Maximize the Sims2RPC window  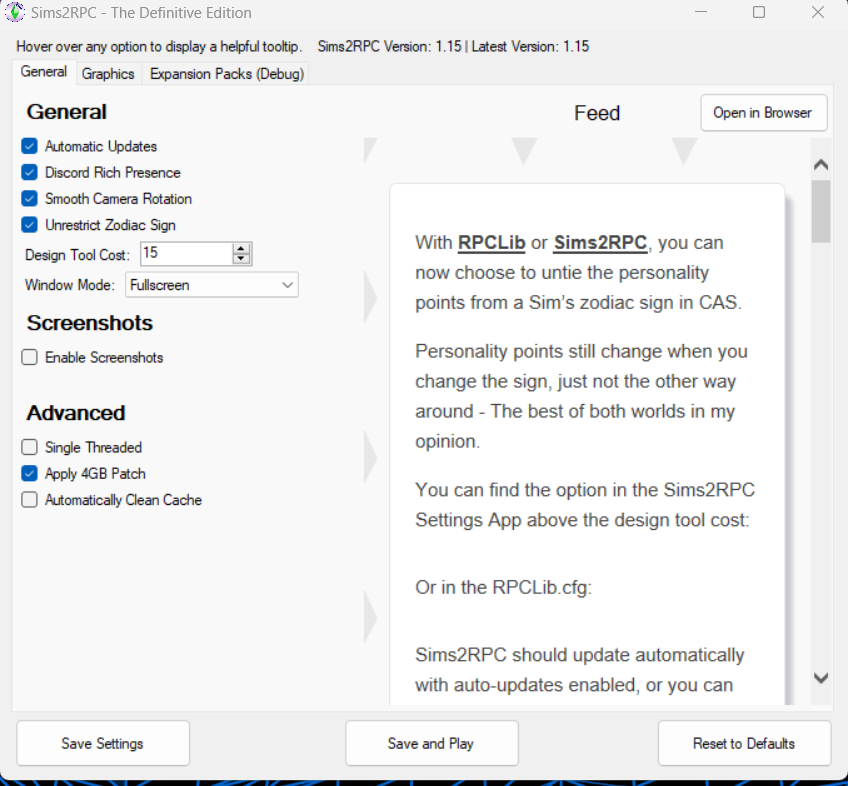pos(759,13)
